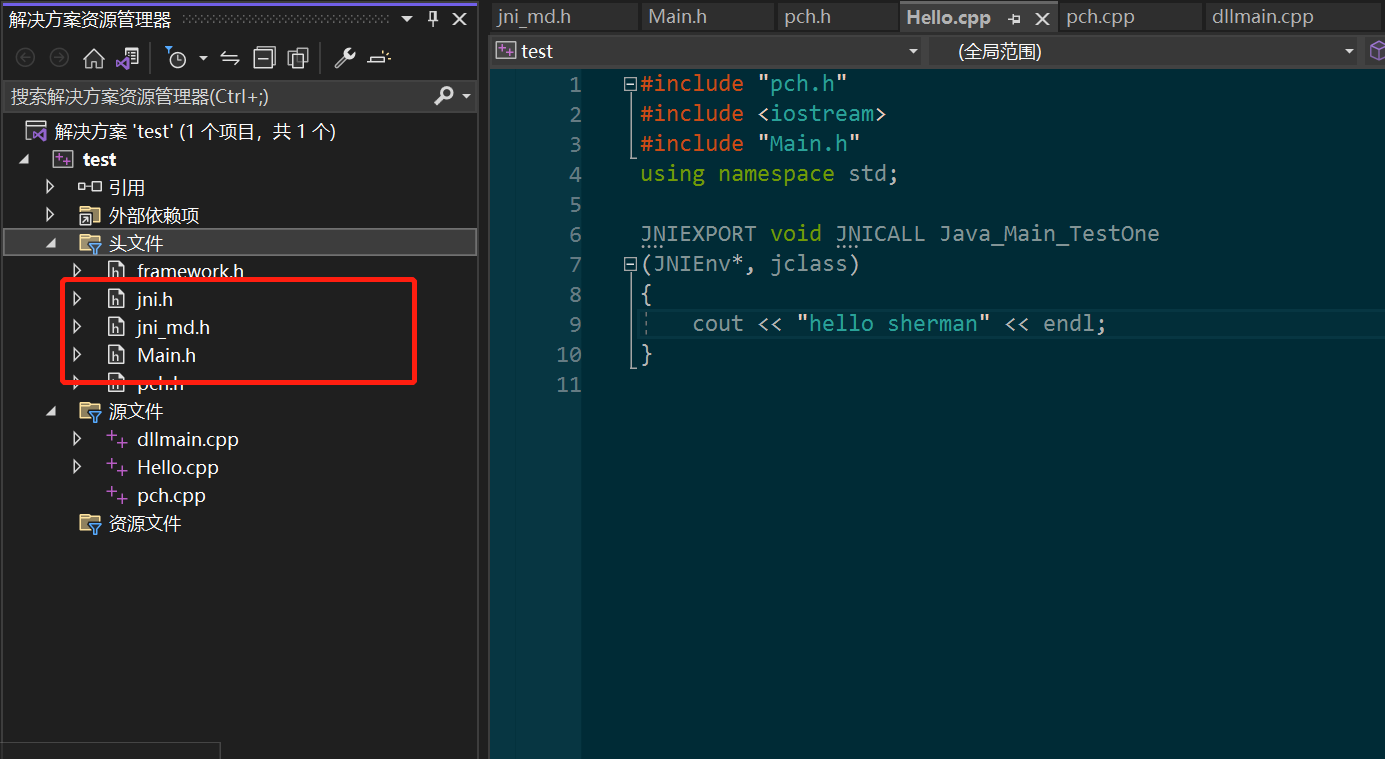This screenshot has height=759, width=1385.
Task: Toggle show all files button
Action: point(298,58)
